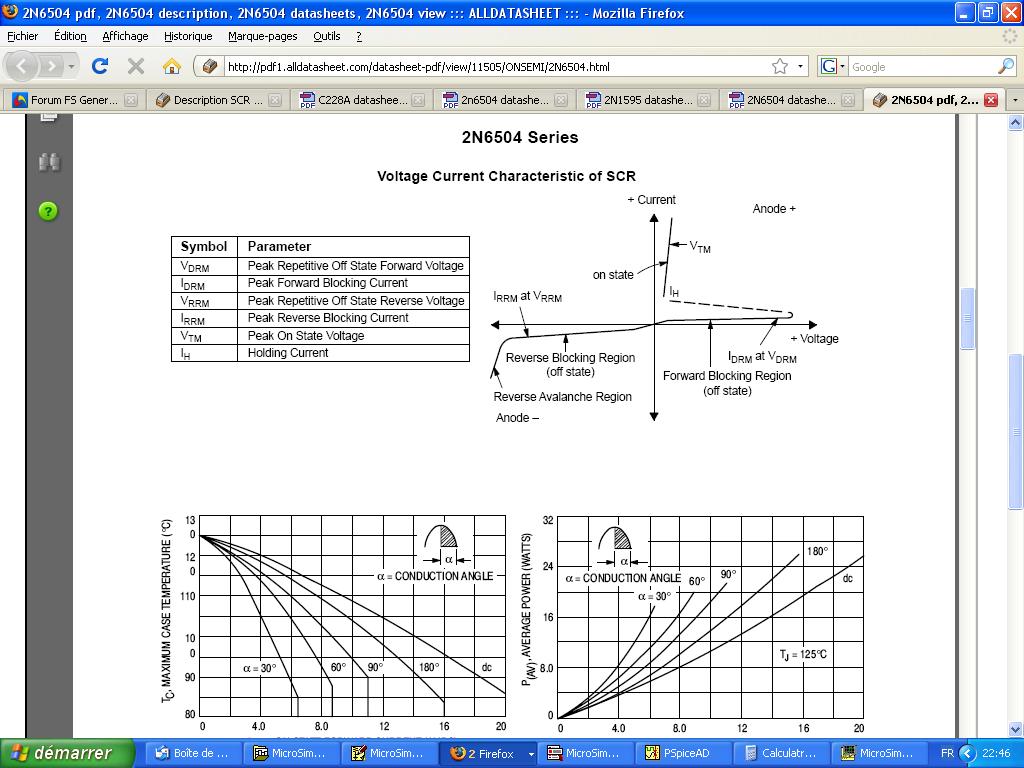1024x768 pixels.
Task: Click the search magnifier icon
Action: coord(1006,66)
